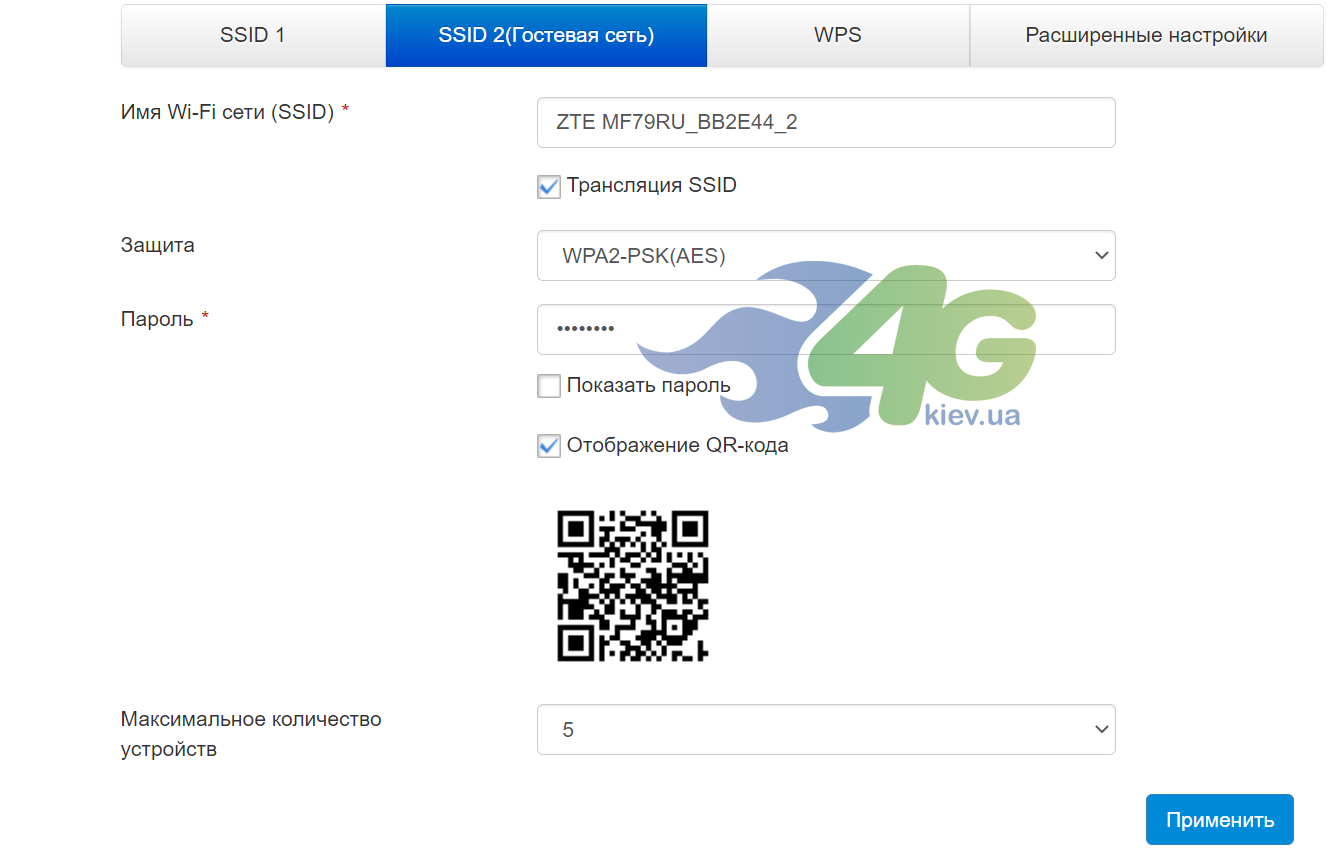
Task: Click the Пароль password field
Action: pyautogui.click(x=826, y=329)
